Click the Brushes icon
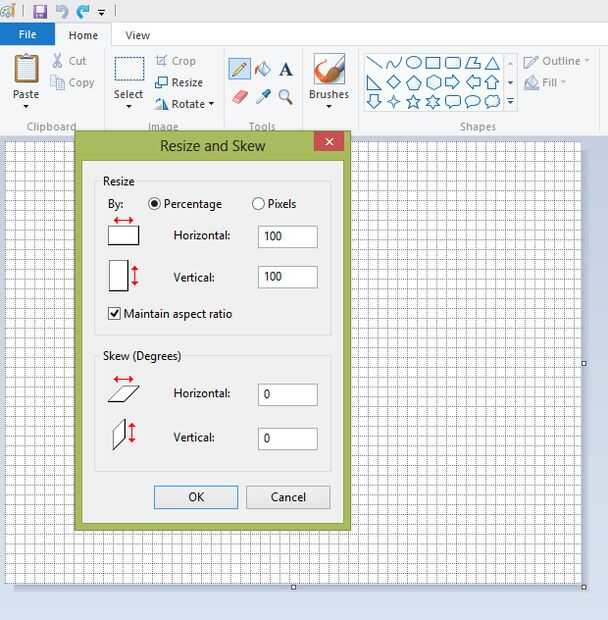 coord(329,69)
